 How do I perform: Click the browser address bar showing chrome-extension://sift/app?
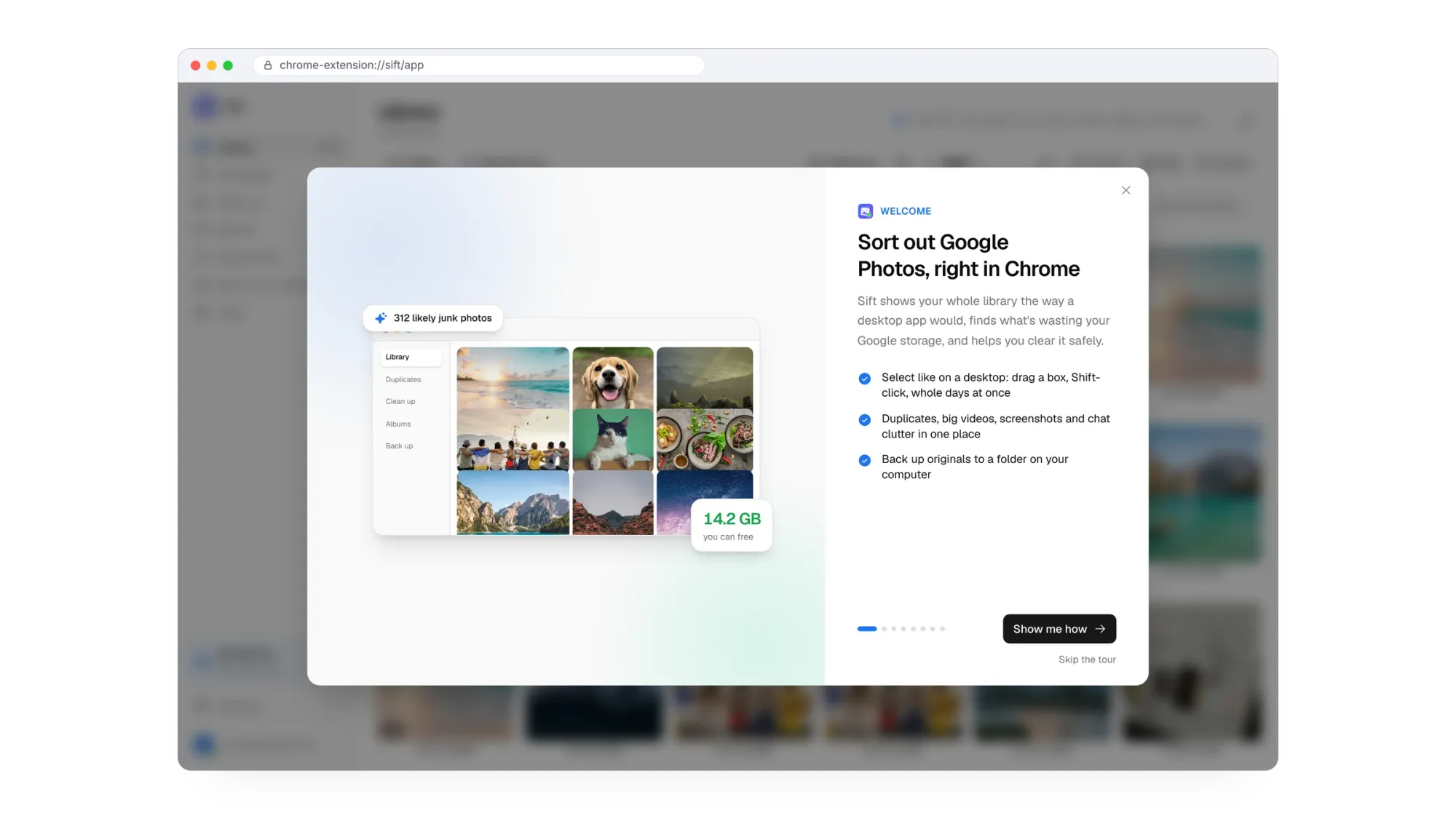click(x=479, y=66)
